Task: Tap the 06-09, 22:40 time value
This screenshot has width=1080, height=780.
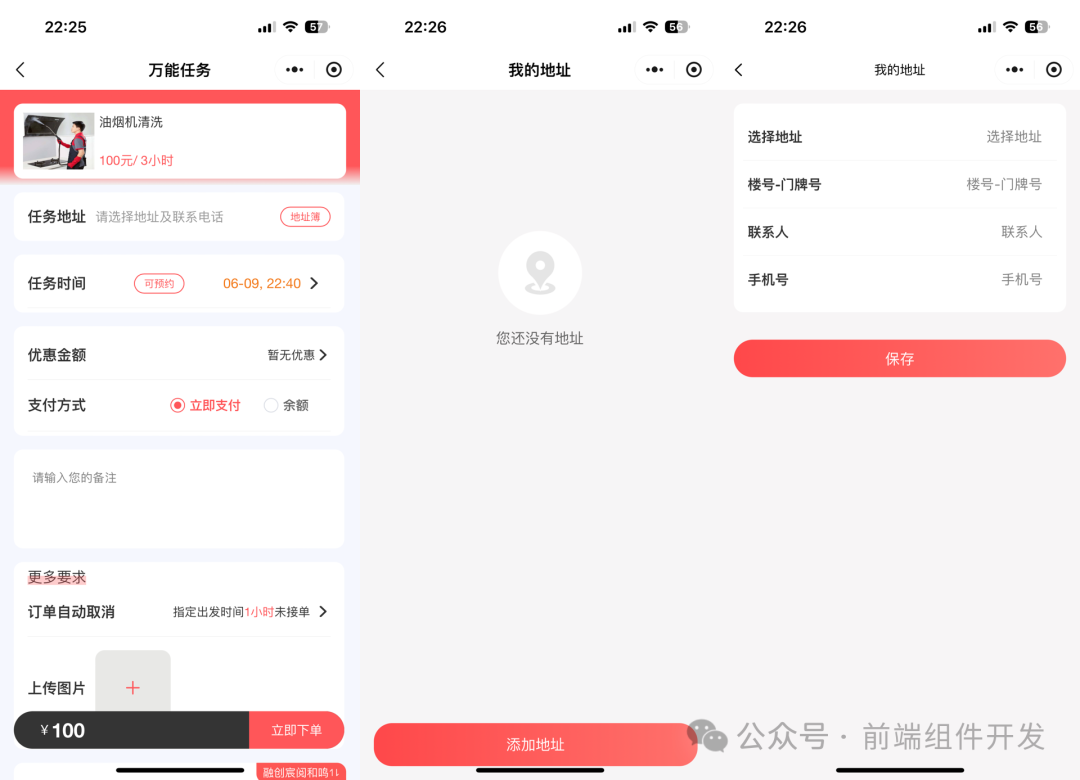Action: point(262,283)
